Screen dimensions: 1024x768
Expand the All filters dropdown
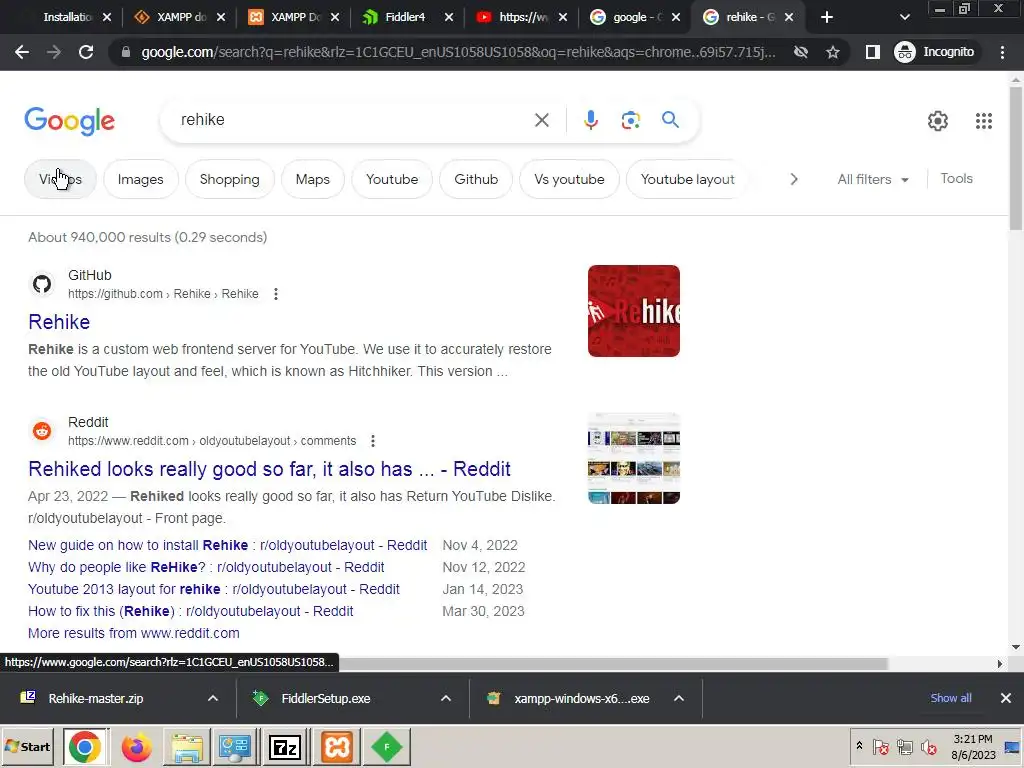872,180
